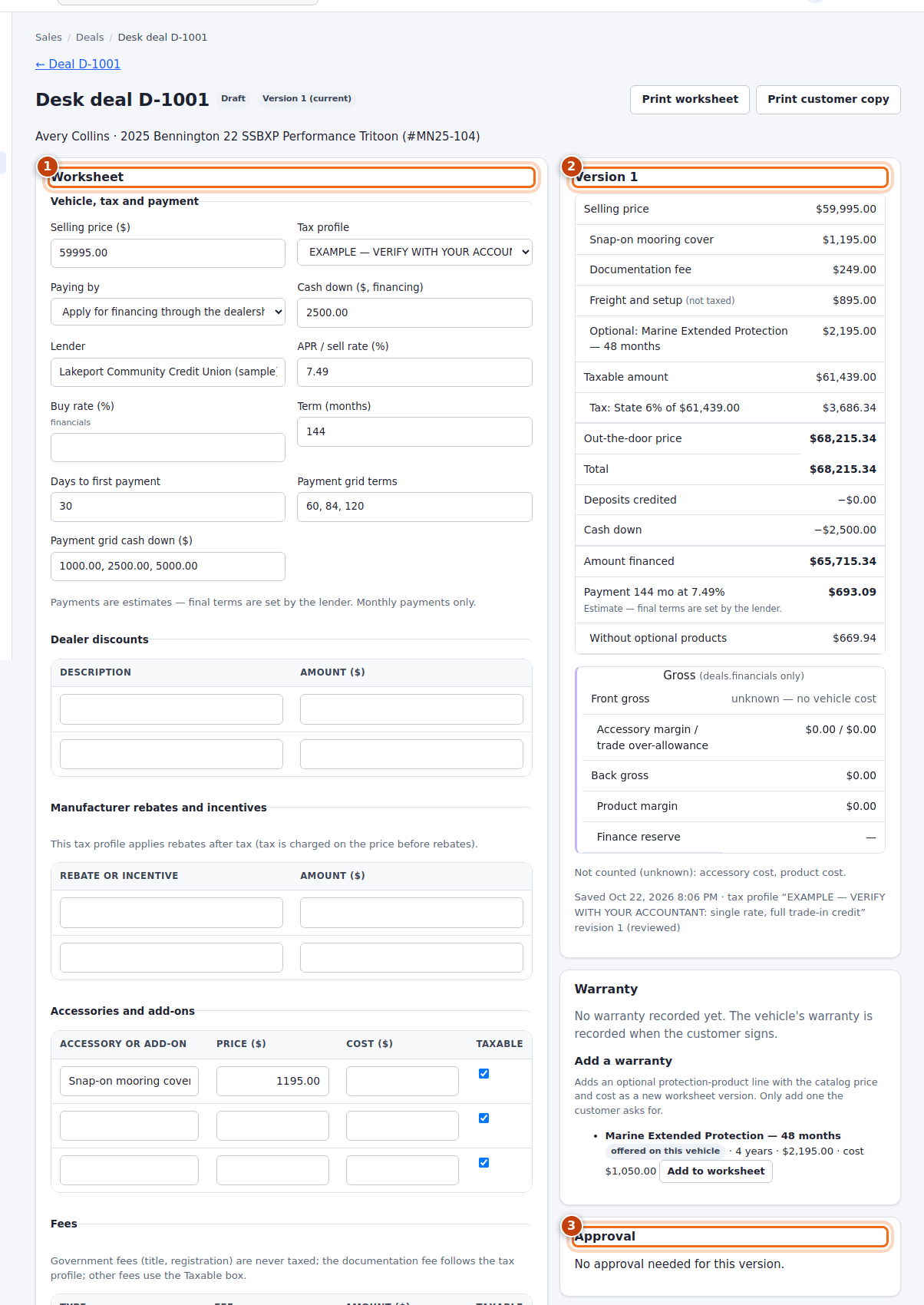Screen dimensions: 924x1305
Task: Click the offered on this vehicle tag
Action: [x=665, y=1151]
